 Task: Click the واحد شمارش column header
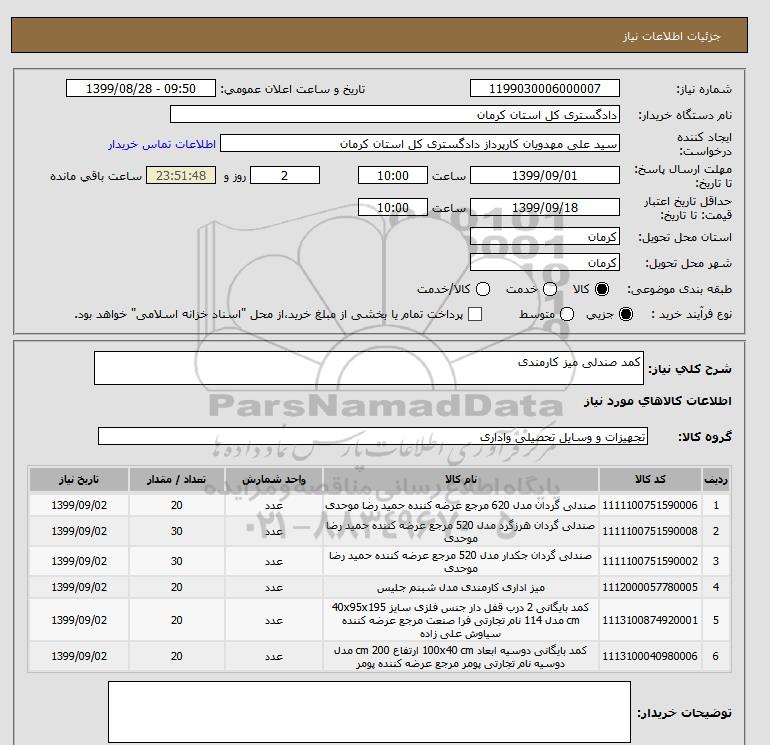[x=274, y=480]
